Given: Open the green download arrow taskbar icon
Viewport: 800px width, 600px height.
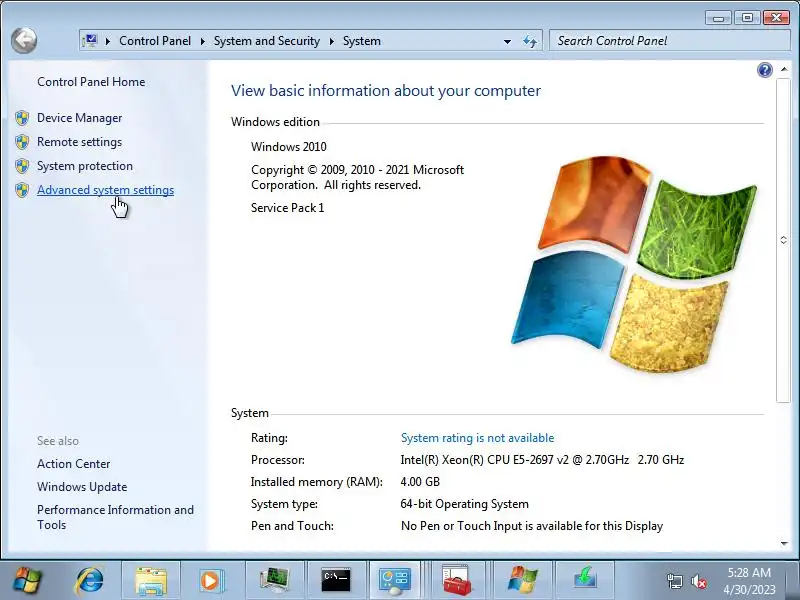Looking at the screenshot, I should 585,580.
